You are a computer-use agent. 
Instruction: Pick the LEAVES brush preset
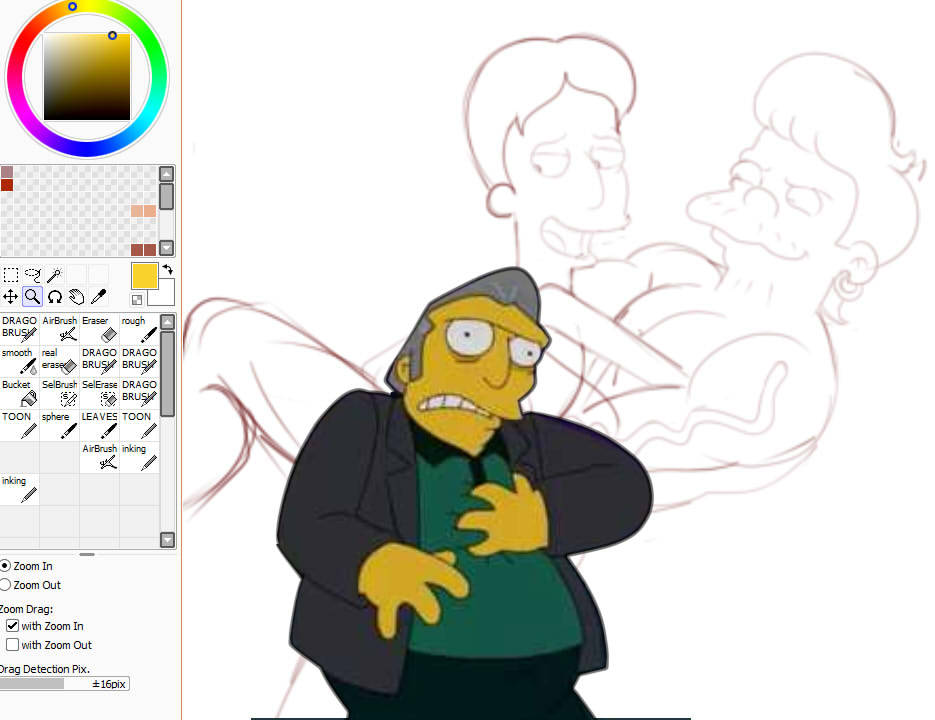coord(100,425)
